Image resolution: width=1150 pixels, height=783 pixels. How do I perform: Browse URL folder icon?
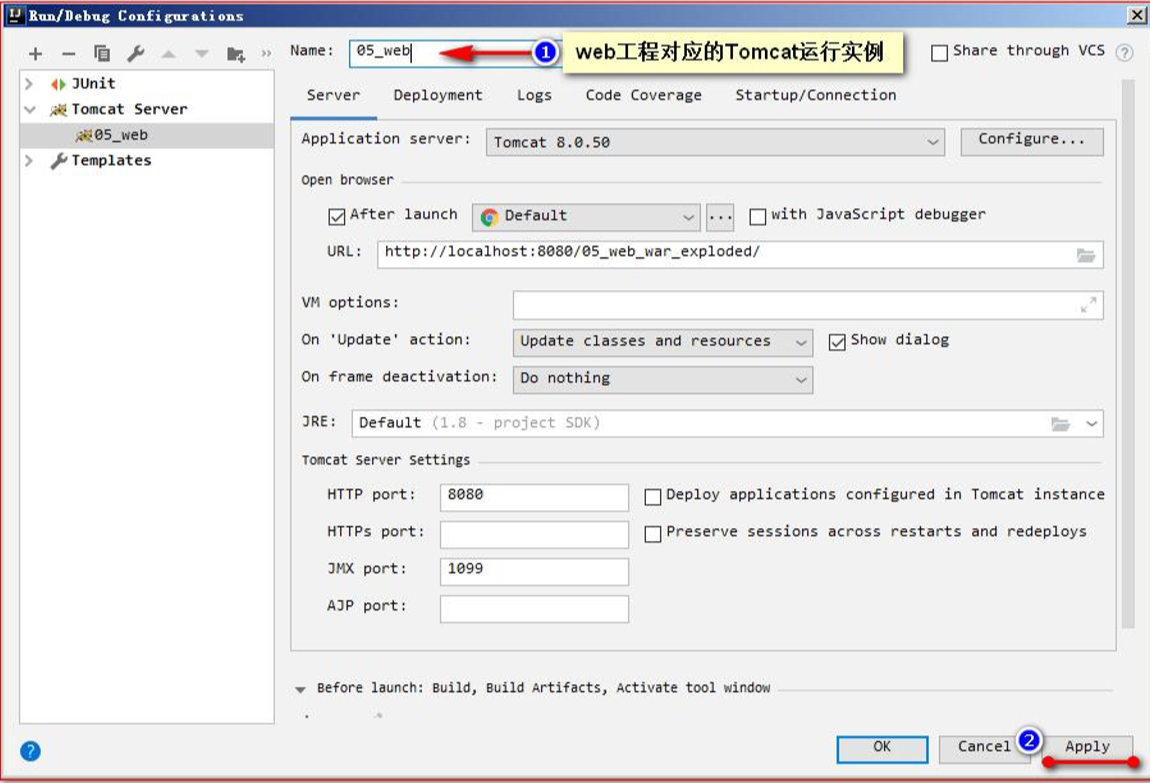1085,255
